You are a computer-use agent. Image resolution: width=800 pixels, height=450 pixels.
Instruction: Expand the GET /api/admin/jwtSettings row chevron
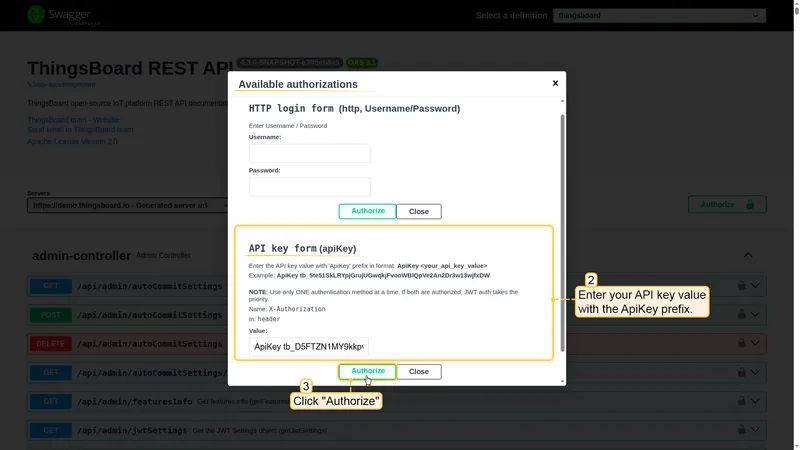[755, 430]
